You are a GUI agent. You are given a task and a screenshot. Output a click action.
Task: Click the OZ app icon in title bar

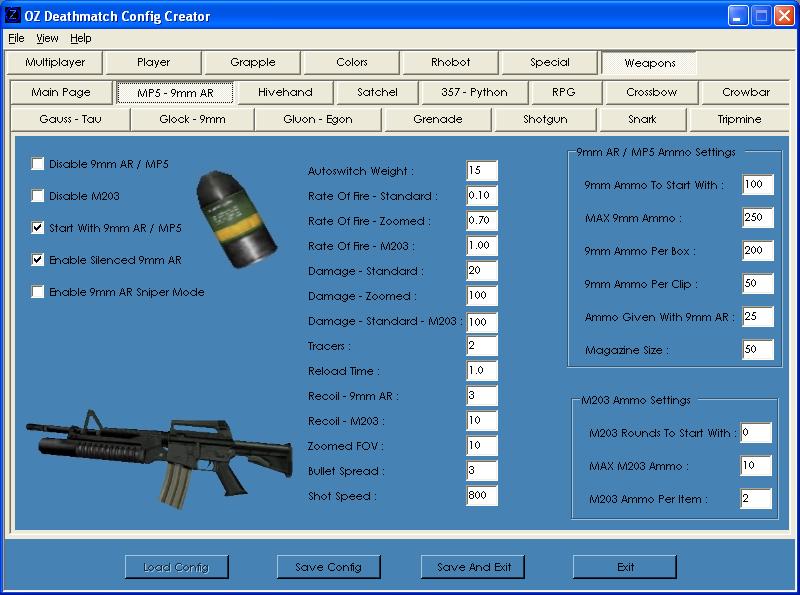pyautogui.click(x=12, y=15)
